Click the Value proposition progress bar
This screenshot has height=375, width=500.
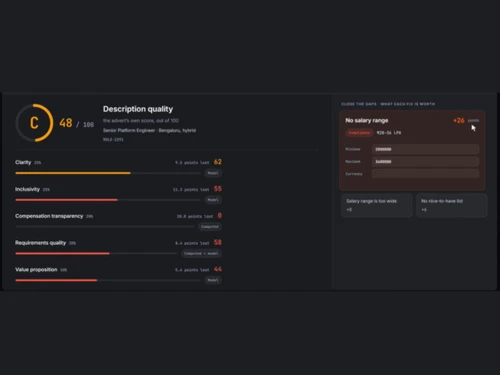[108, 280]
